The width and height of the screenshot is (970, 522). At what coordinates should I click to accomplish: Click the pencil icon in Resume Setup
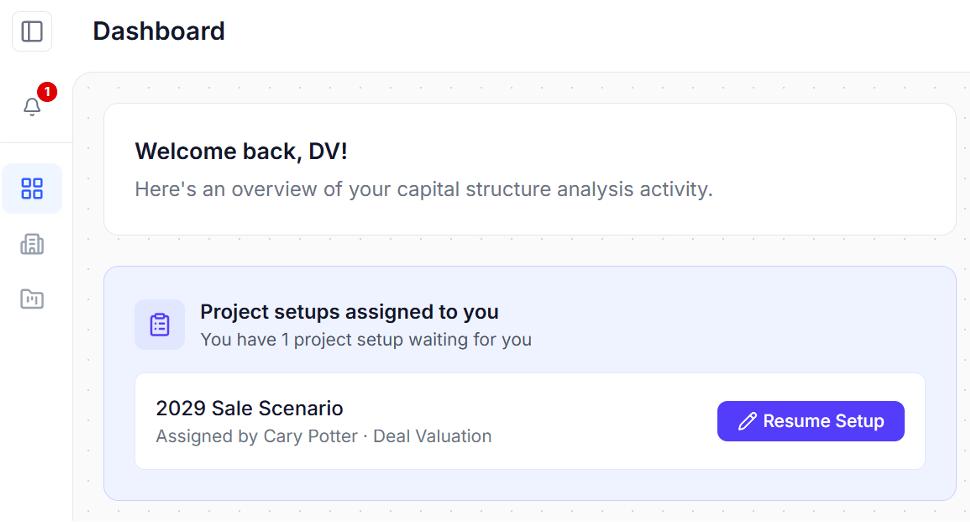[x=747, y=421]
